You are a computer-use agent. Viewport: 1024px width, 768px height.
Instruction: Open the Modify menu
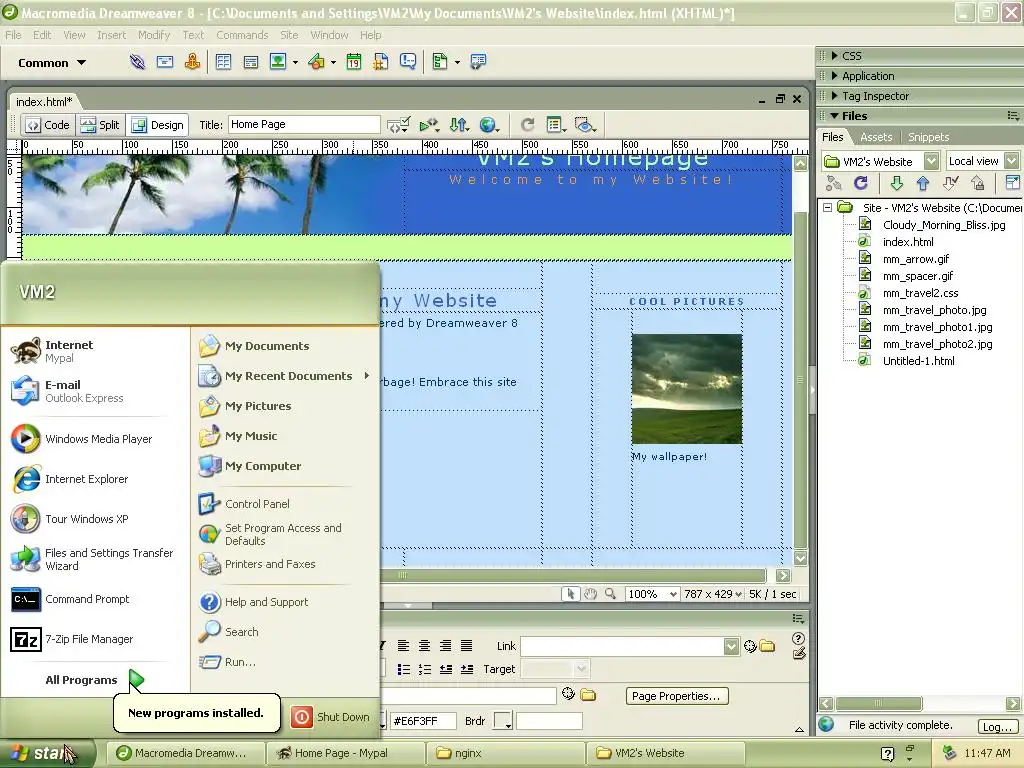pos(153,35)
